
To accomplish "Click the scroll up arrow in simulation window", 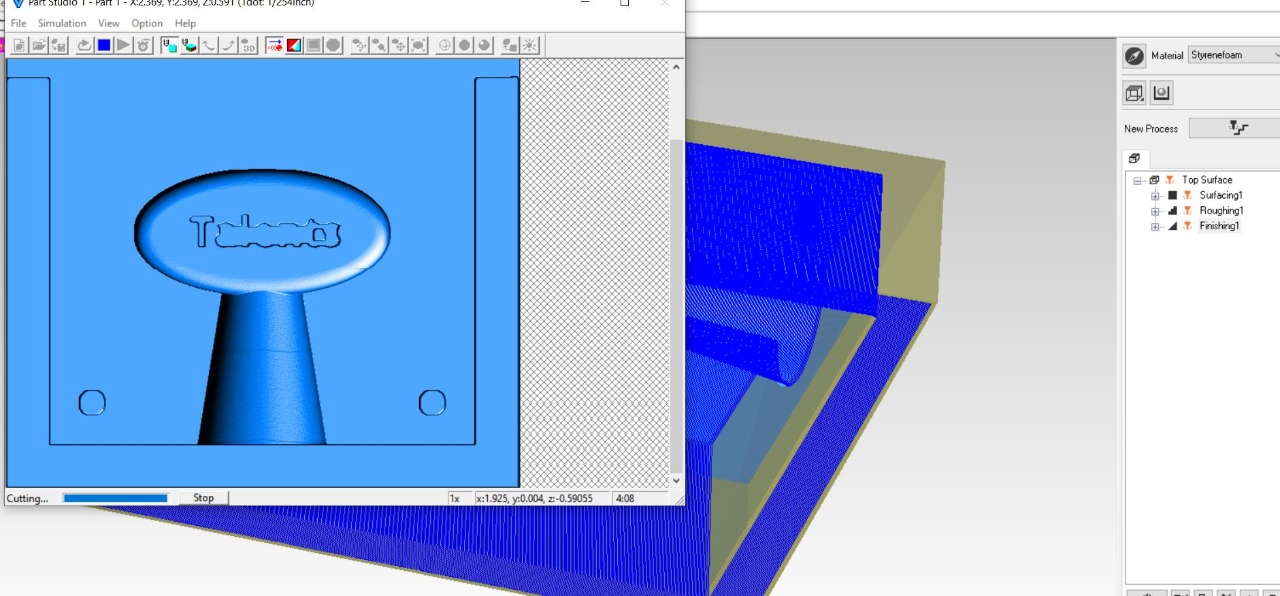I will (676, 67).
